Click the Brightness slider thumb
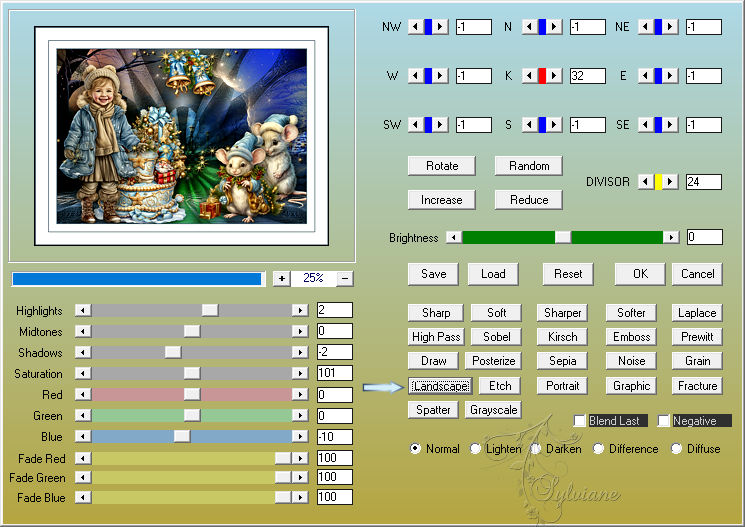The width and height of the screenshot is (745, 527). tap(563, 237)
